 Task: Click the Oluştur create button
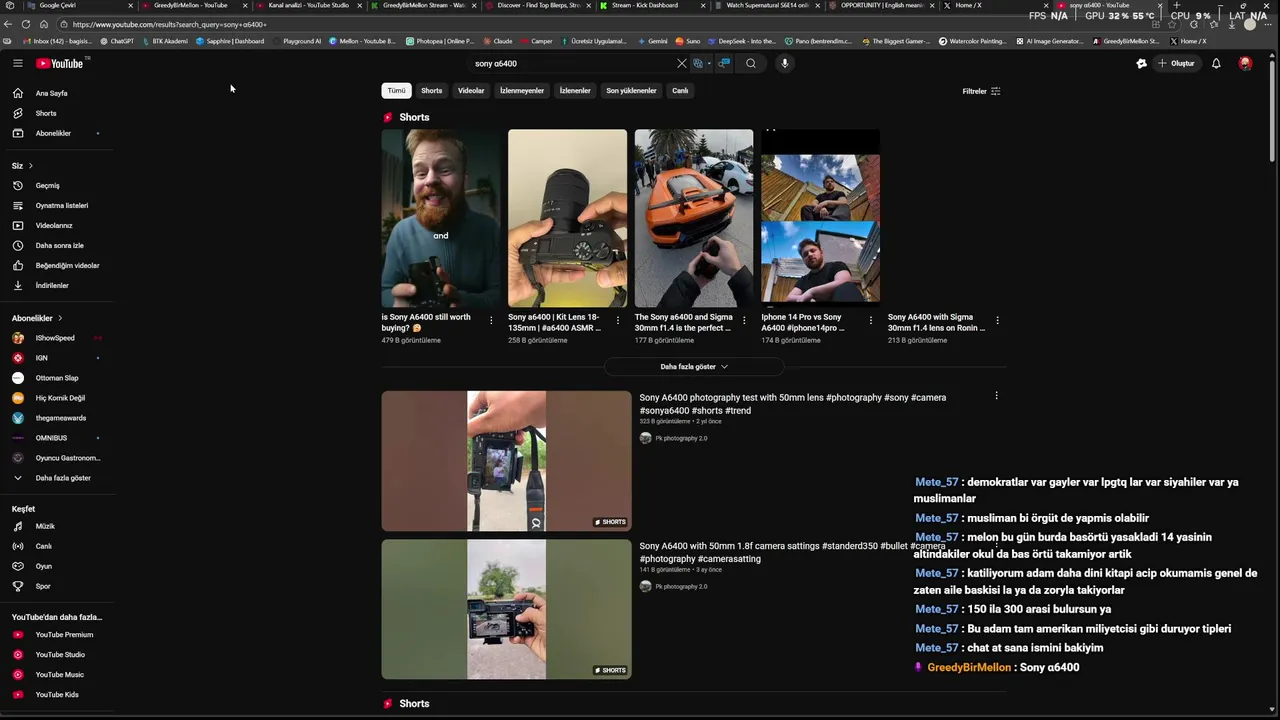coord(1176,63)
